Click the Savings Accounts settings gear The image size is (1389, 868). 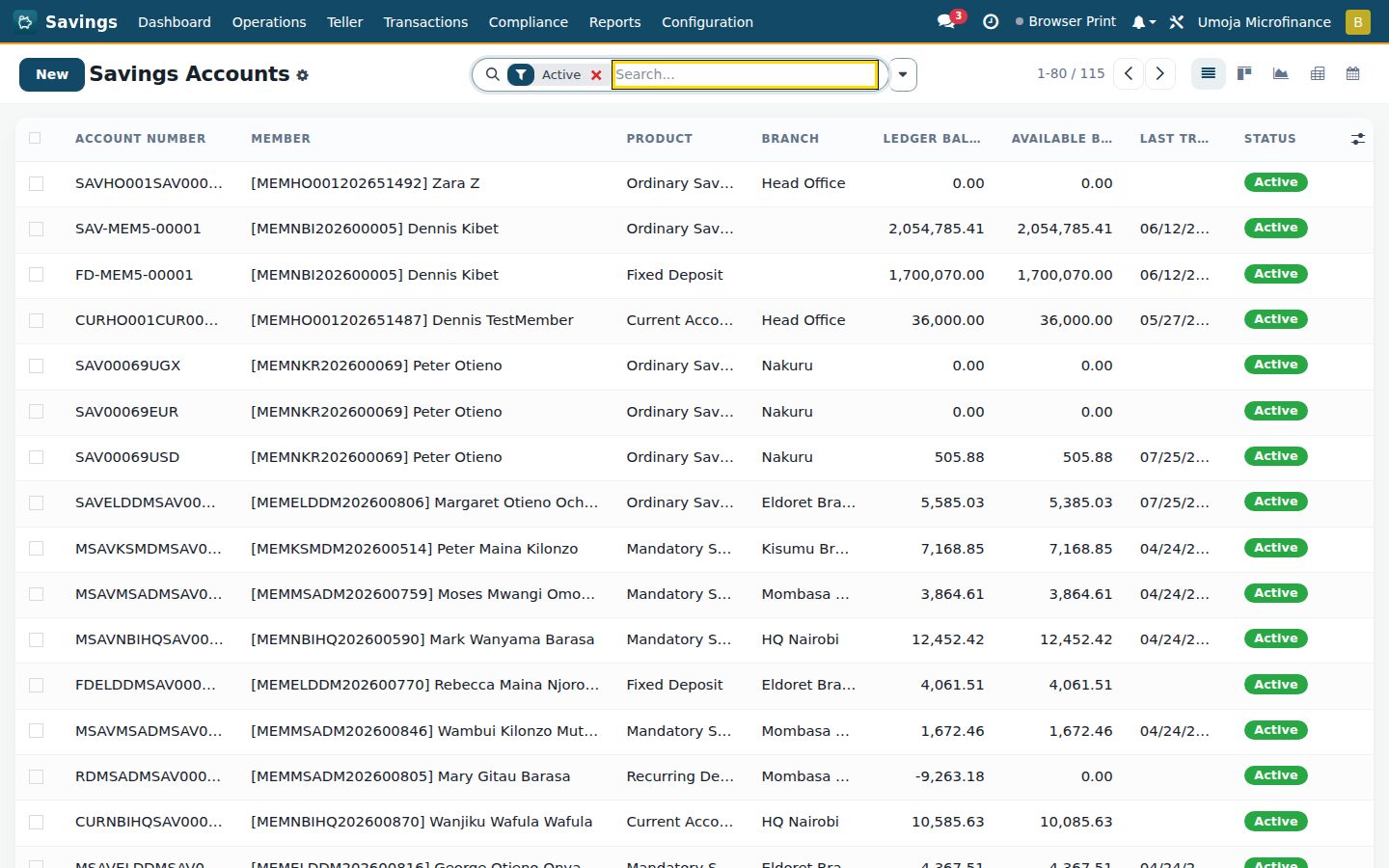click(x=302, y=75)
